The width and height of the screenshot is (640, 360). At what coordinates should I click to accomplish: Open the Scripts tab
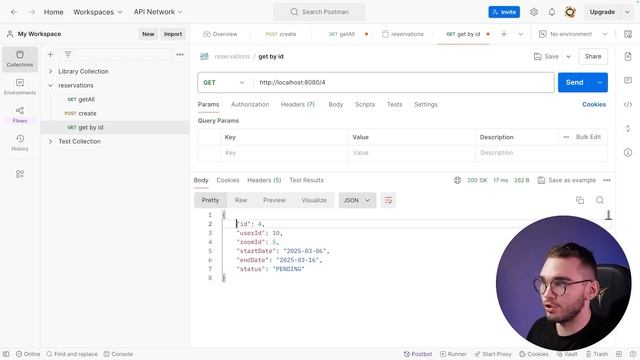coord(365,104)
